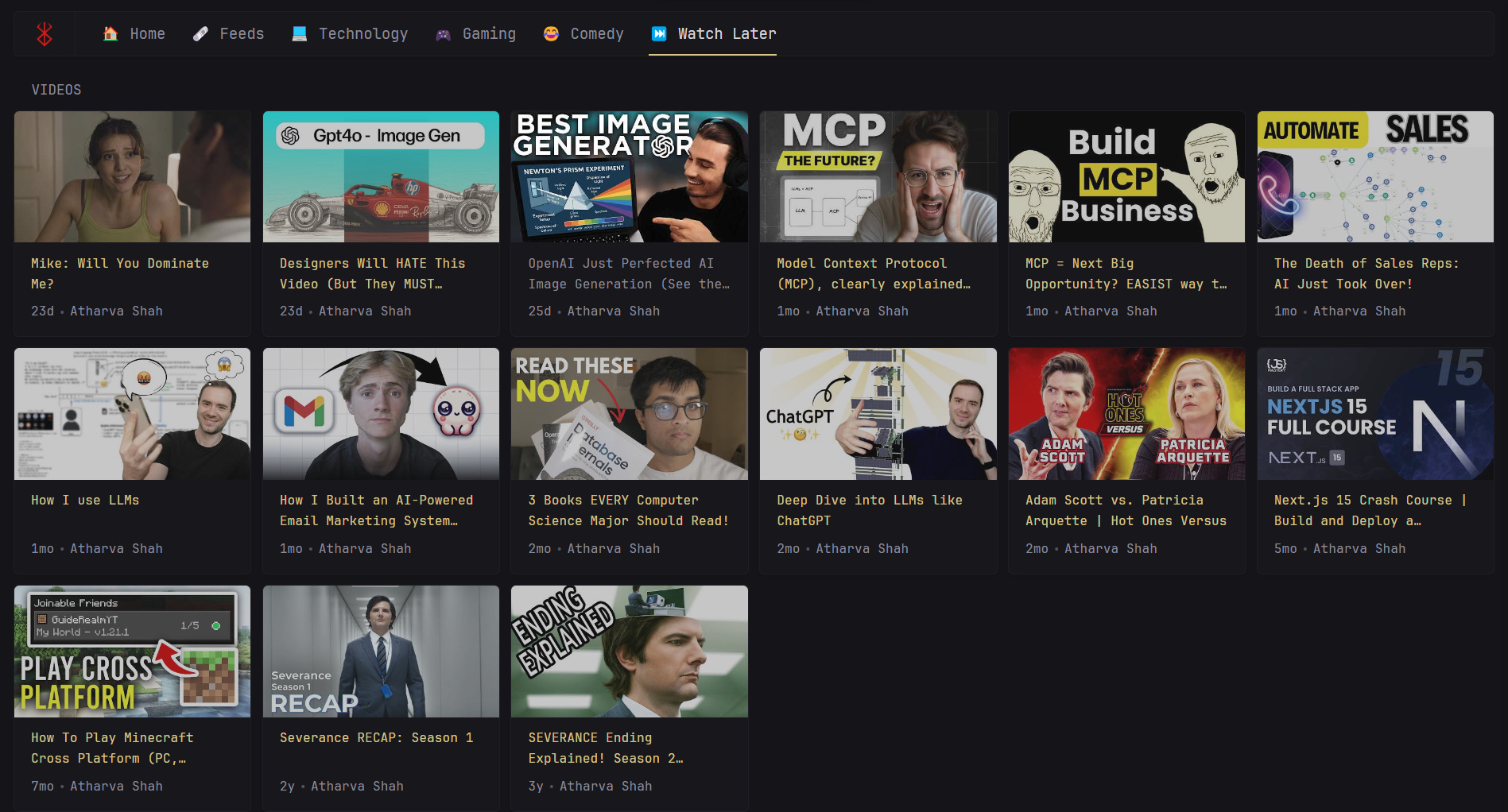Open the Home tab
Screen dimensions: 1508x812
tap(134, 33)
